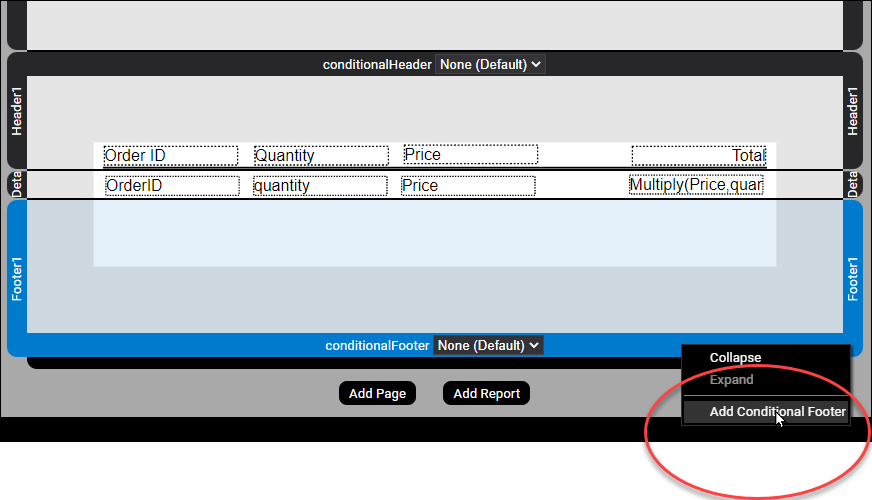Click the Add Page button
The image size is (872, 500).
tap(377, 393)
